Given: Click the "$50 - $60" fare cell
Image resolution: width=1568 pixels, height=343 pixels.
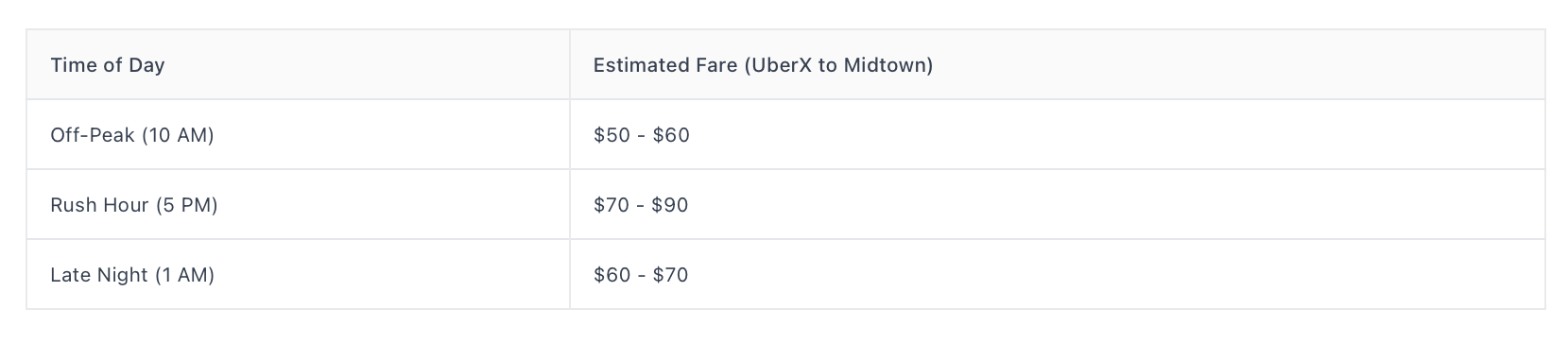Looking at the screenshot, I should click(x=1058, y=134).
